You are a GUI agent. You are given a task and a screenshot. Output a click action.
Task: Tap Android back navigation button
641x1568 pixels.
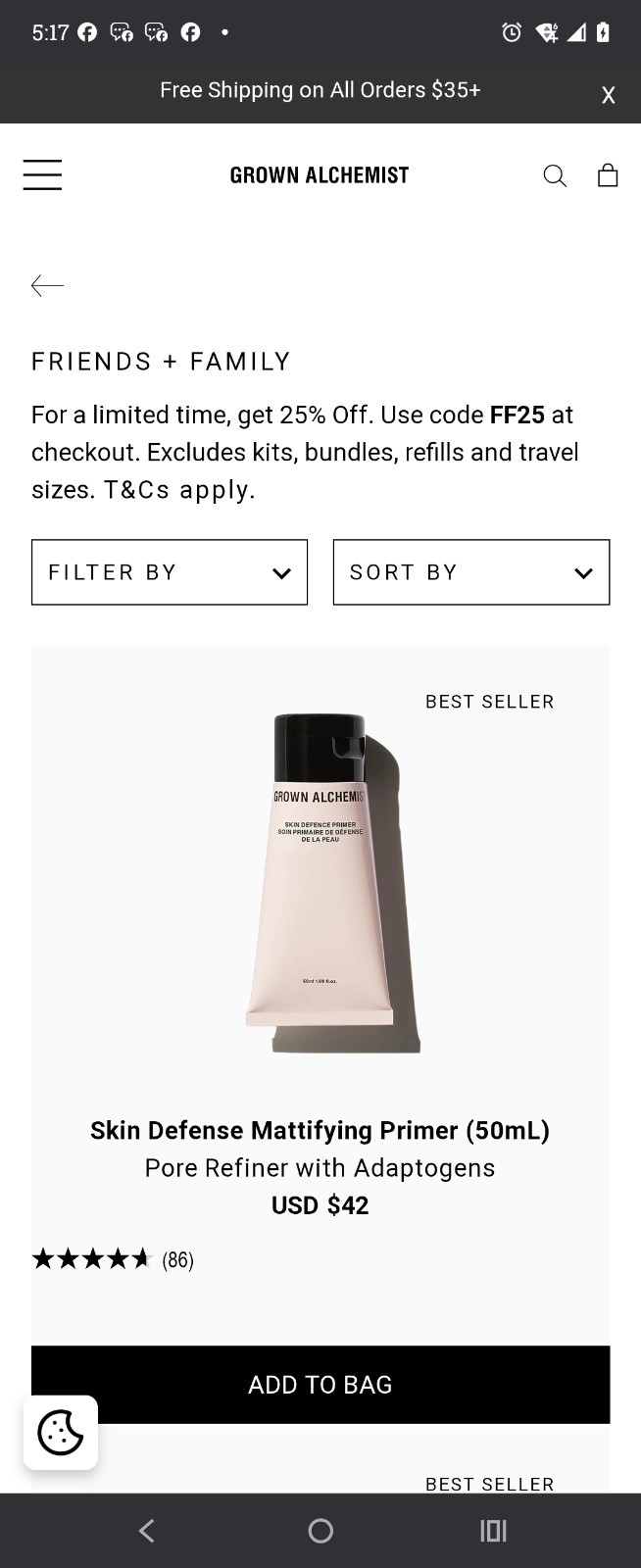point(147,1531)
